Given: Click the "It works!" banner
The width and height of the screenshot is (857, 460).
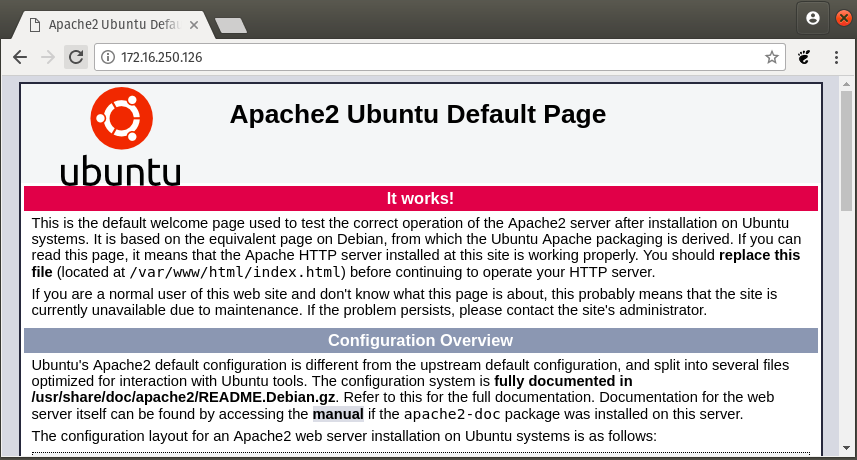Looking at the screenshot, I should [x=420, y=198].
